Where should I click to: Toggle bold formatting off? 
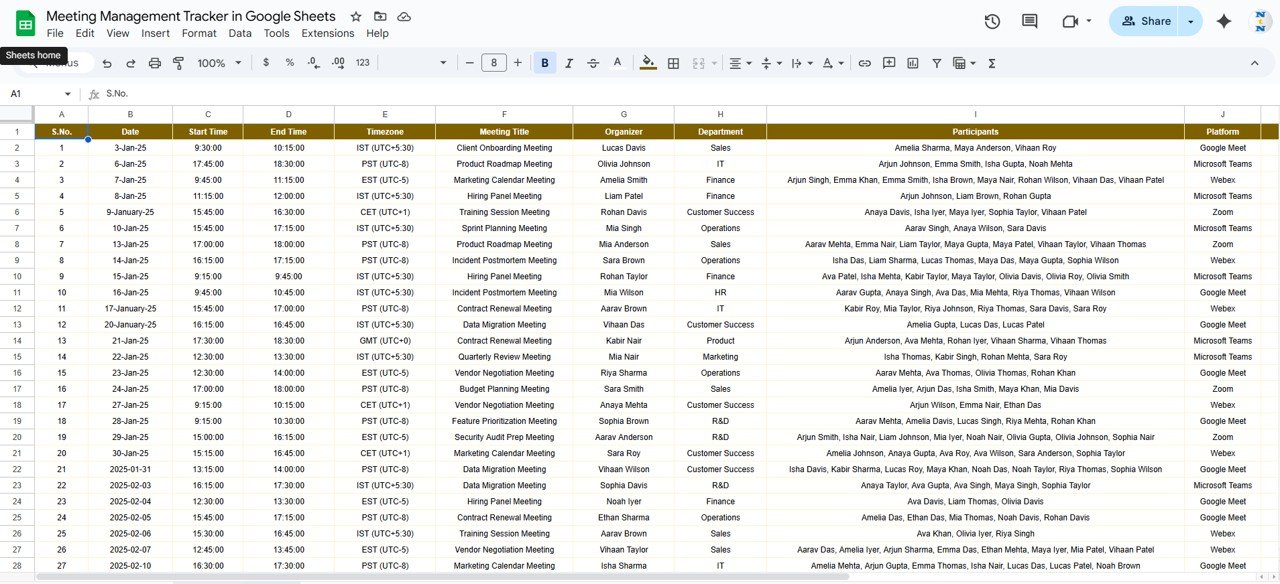(544, 62)
